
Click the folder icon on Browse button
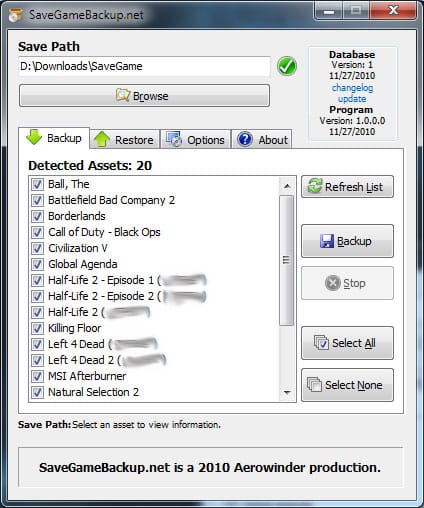click(x=123, y=95)
